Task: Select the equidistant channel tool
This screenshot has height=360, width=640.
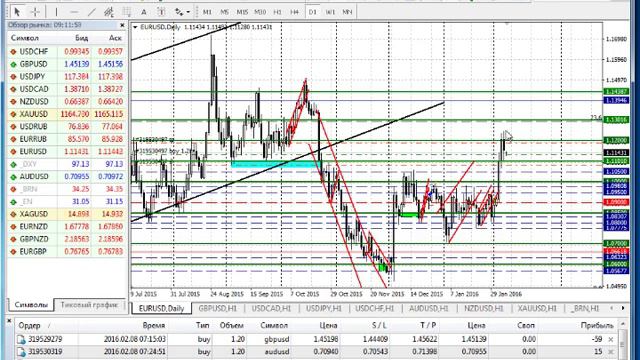Action: click(109, 12)
